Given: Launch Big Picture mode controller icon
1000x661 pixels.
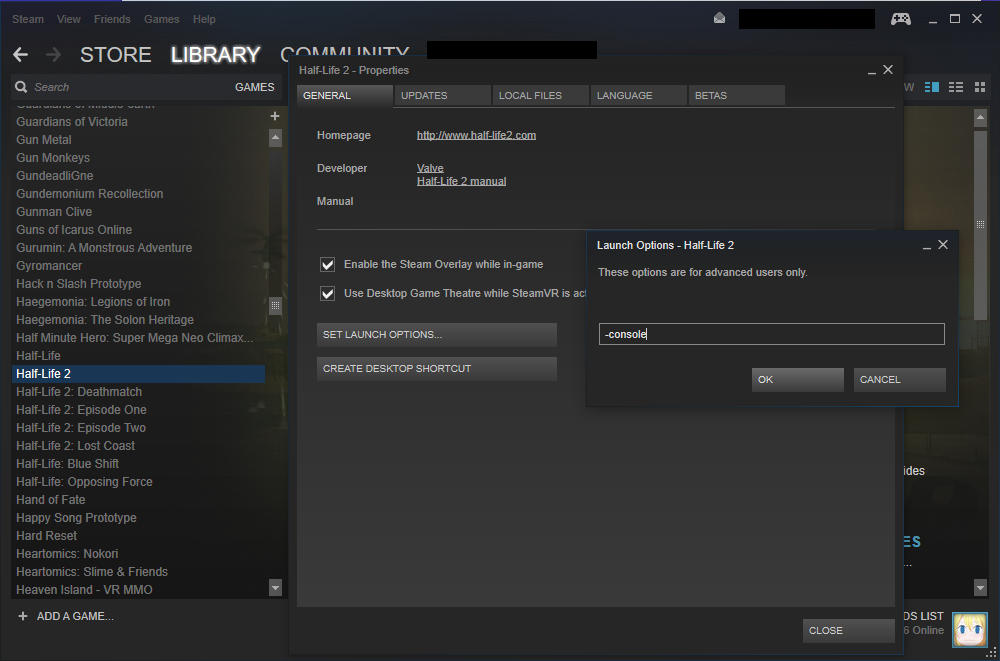Looking at the screenshot, I should [901, 19].
